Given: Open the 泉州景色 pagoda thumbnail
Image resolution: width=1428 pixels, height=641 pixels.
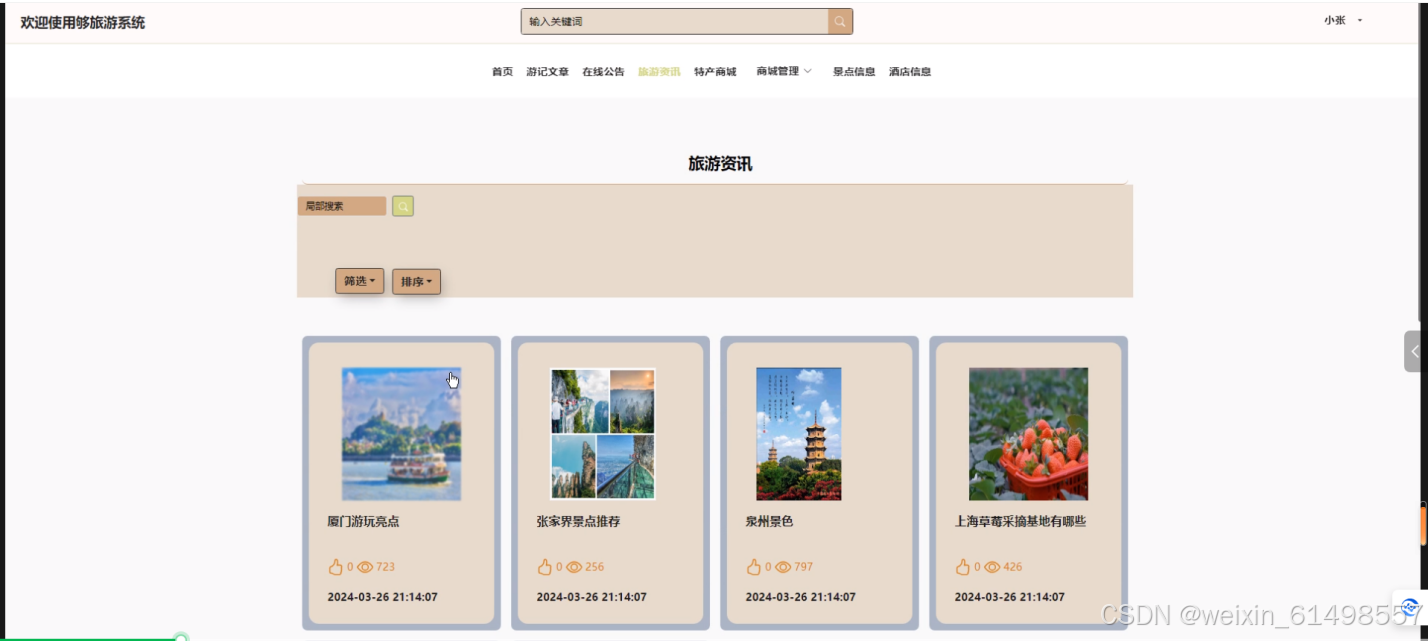Looking at the screenshot, I should (799, 434).
